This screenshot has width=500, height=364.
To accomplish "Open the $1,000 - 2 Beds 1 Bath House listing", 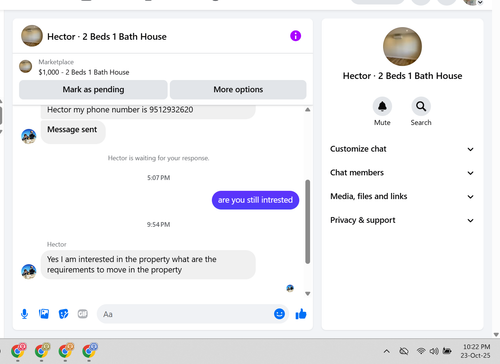I will click(x=84, y=72).
